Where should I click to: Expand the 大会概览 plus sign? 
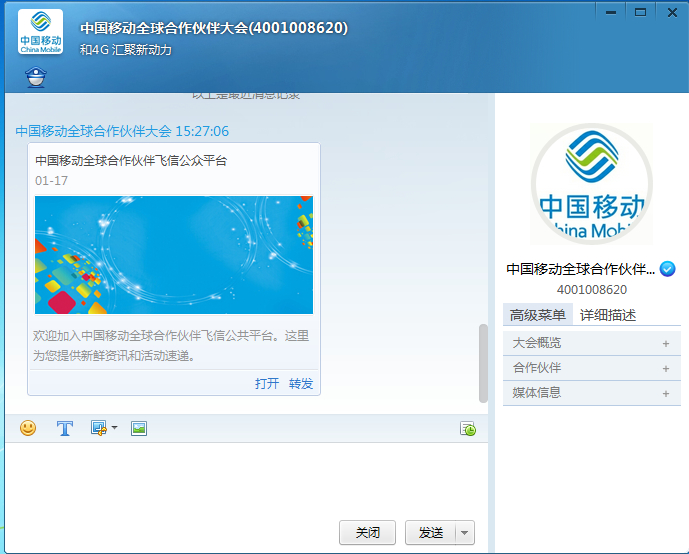pos(666,344)
